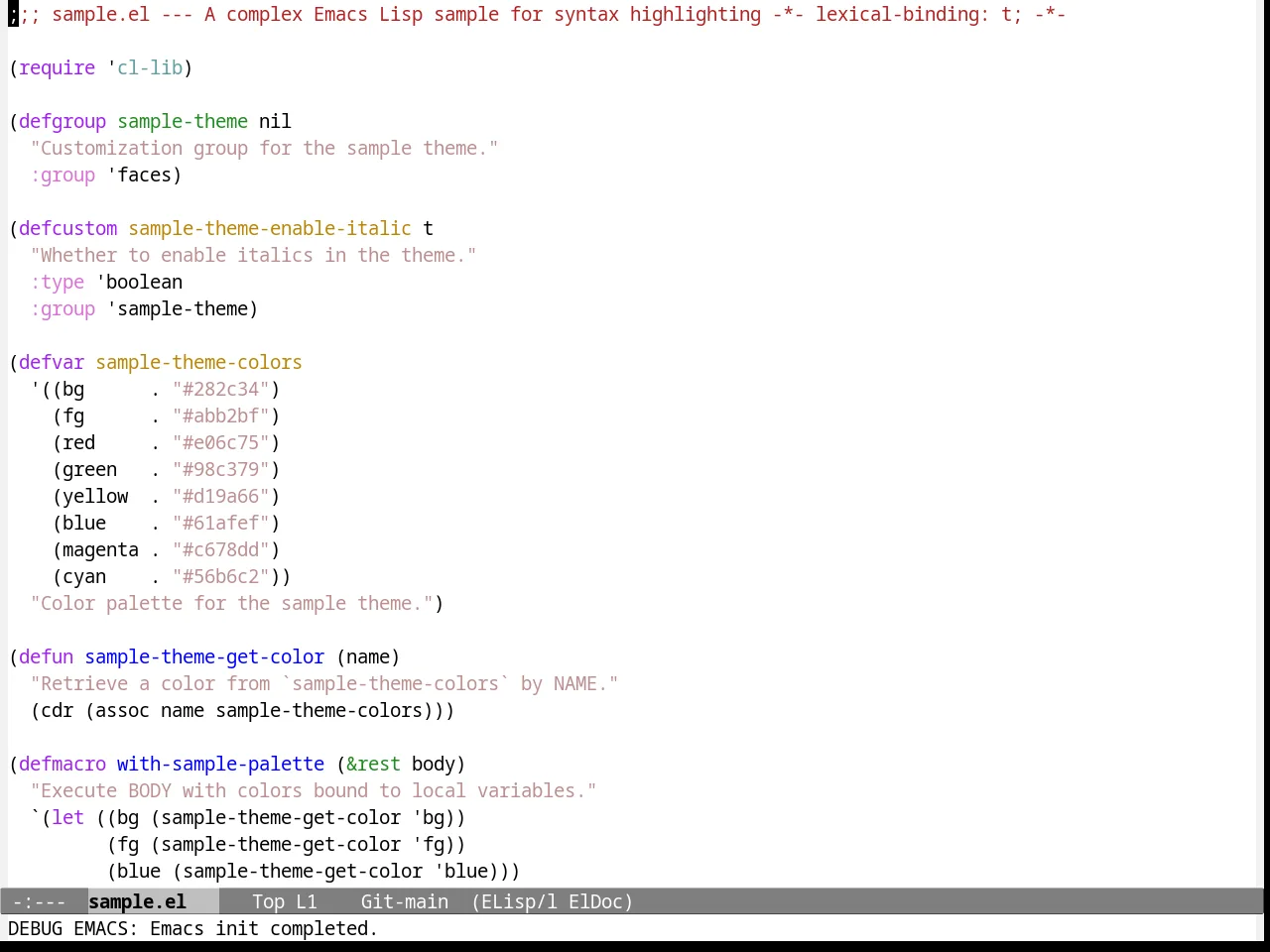Click the L1 line number indicator

[307, 901]
